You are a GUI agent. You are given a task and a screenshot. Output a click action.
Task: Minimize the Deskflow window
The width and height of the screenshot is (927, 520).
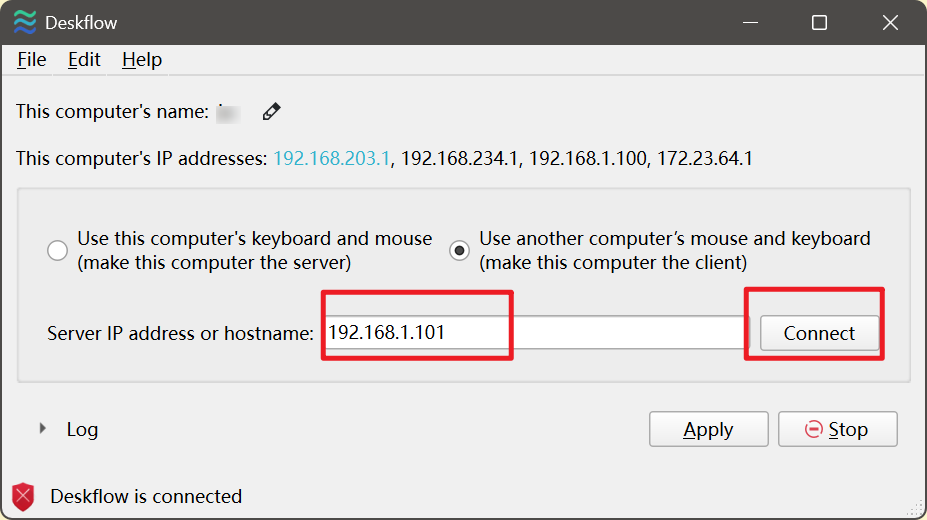750,22
